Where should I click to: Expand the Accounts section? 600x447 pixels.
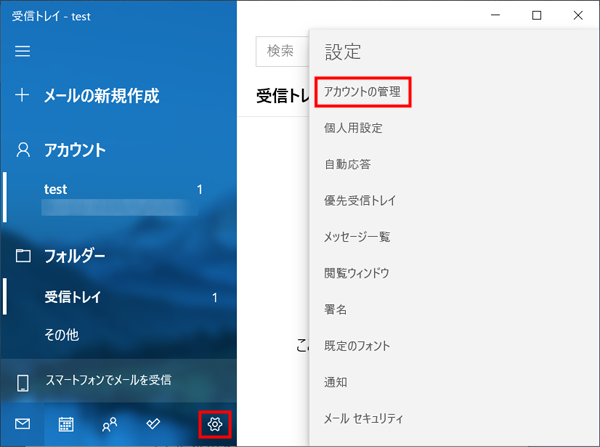coord(75,151)
